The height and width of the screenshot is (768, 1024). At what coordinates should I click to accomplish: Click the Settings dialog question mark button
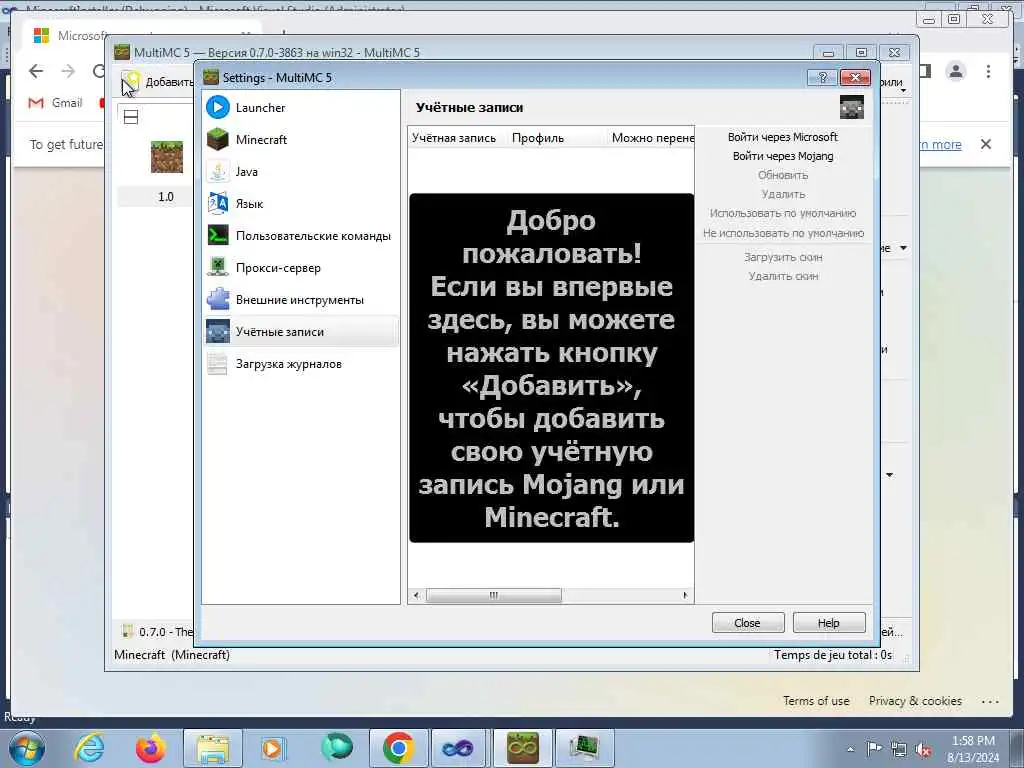[822, 78]
